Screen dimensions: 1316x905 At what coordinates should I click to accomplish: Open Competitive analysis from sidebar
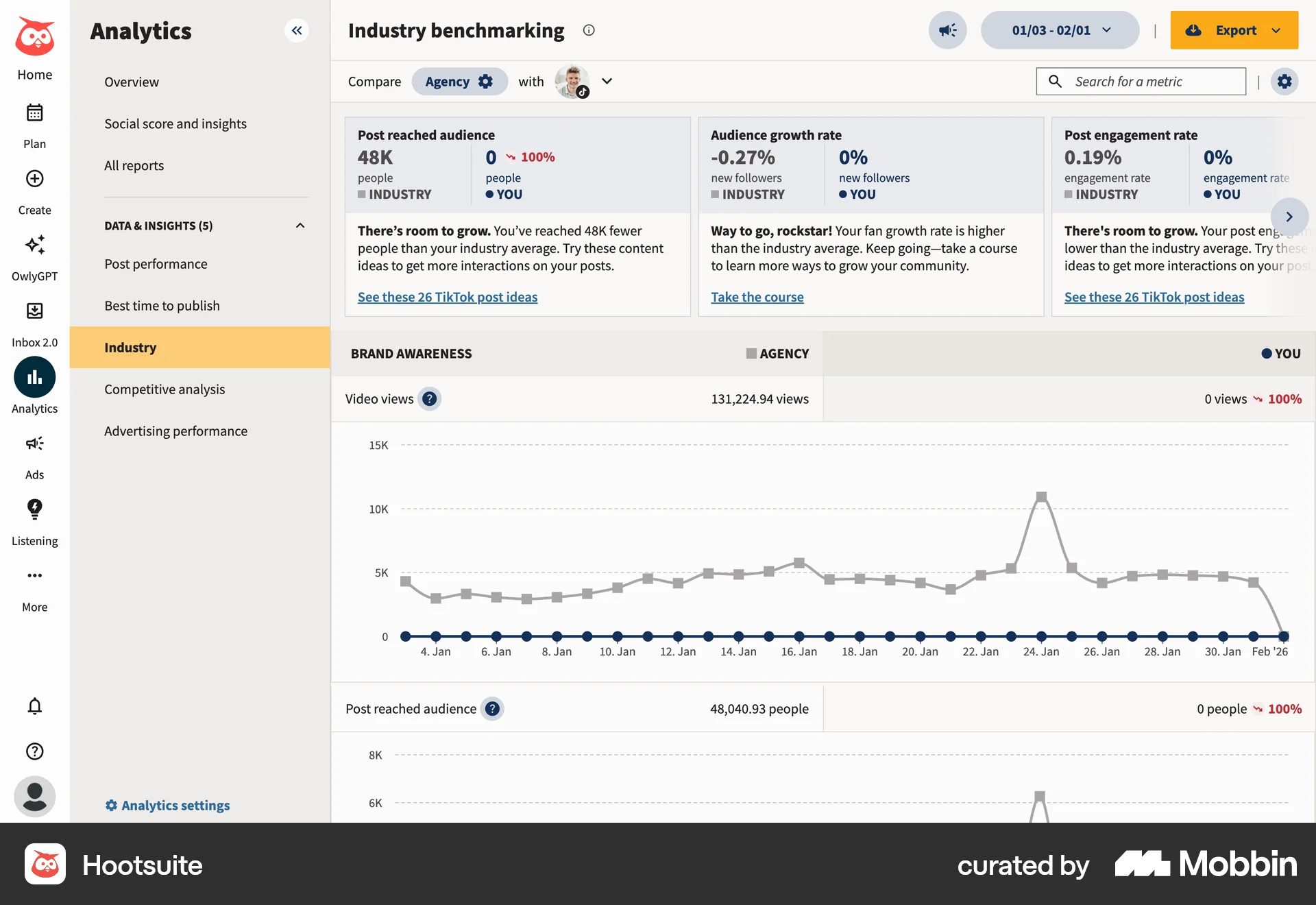[164, 389]
